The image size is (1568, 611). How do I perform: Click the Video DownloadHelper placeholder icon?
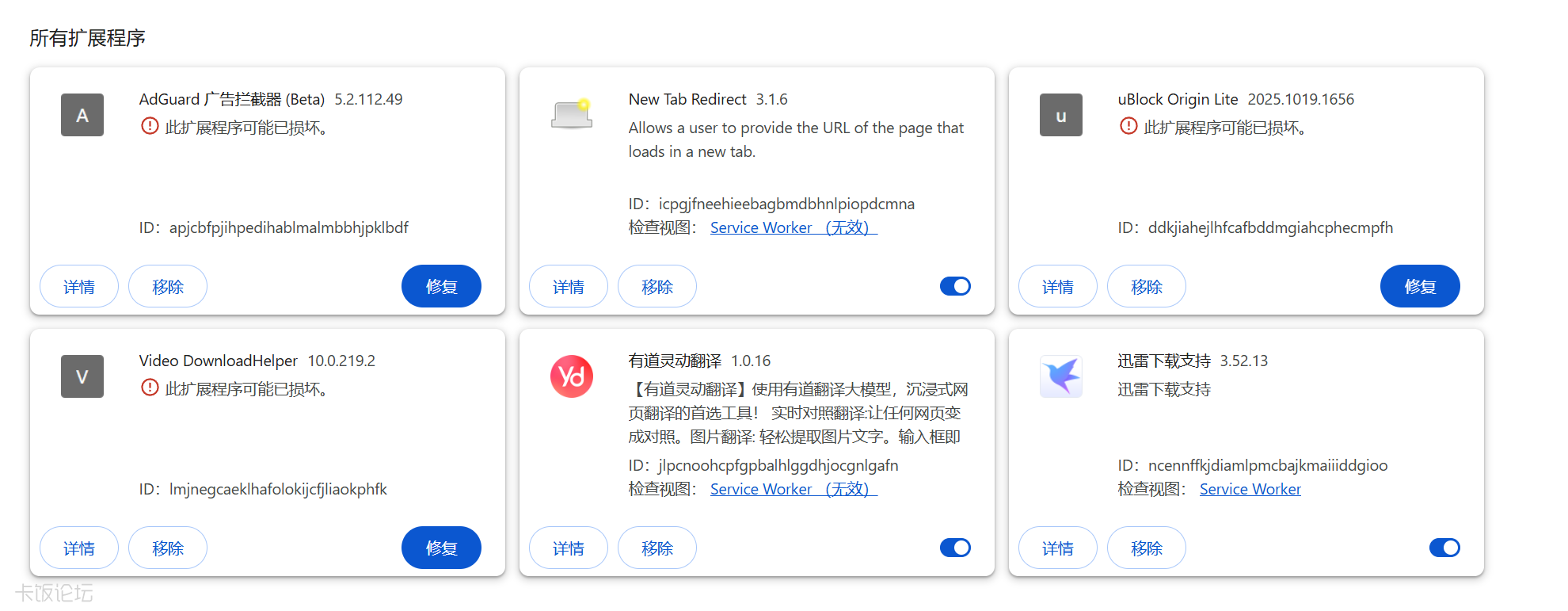click(82, 376)
